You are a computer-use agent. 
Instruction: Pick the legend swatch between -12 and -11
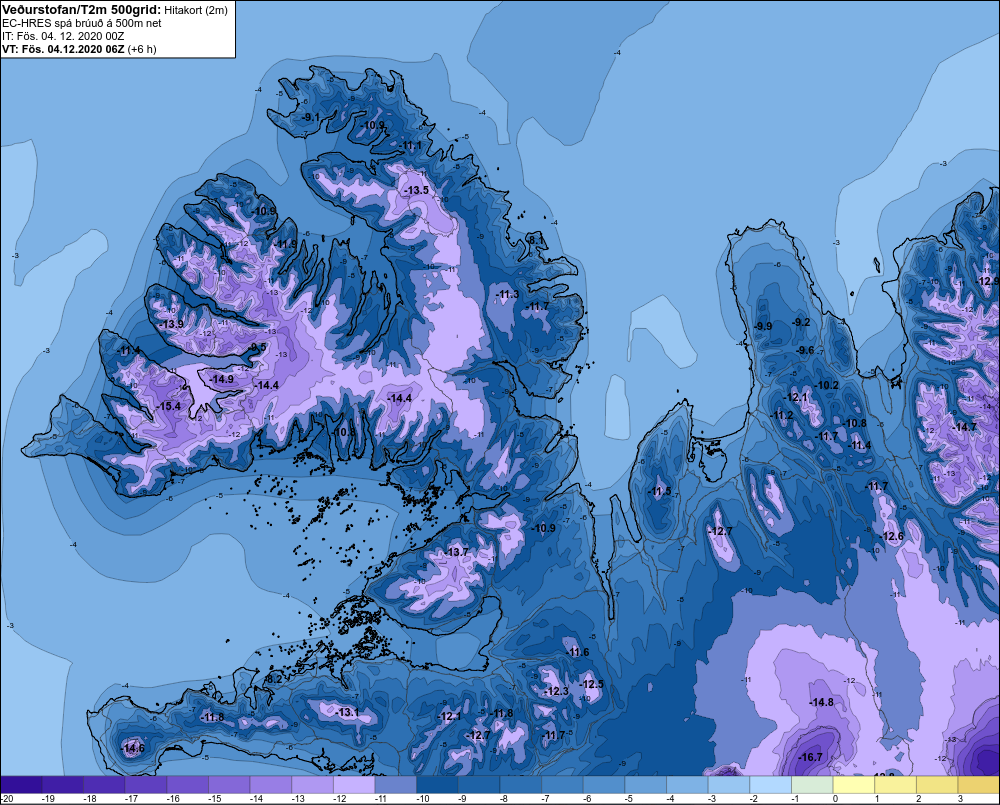(x=355, y=785)
